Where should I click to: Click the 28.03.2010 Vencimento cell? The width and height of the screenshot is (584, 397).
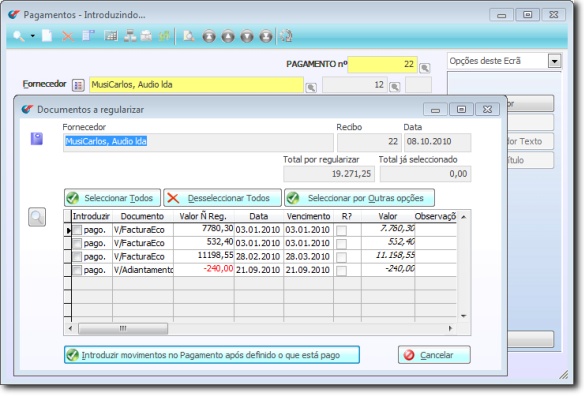pos(308,257)
